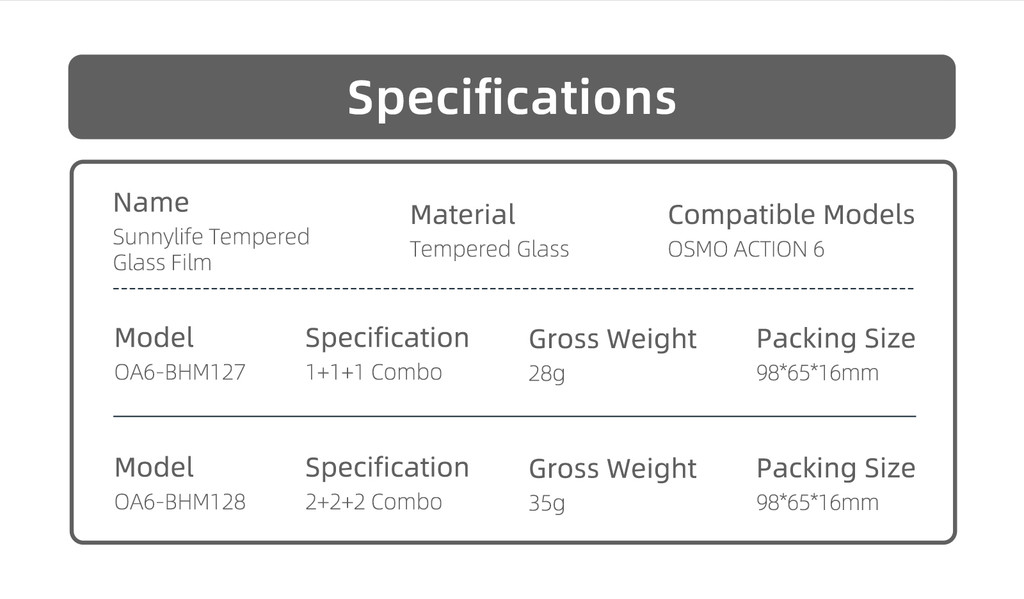The height and width of the screenshot is (599, 1024).
Task: Click the OSMO ACTION 6 text
Action: coord(745,249)
